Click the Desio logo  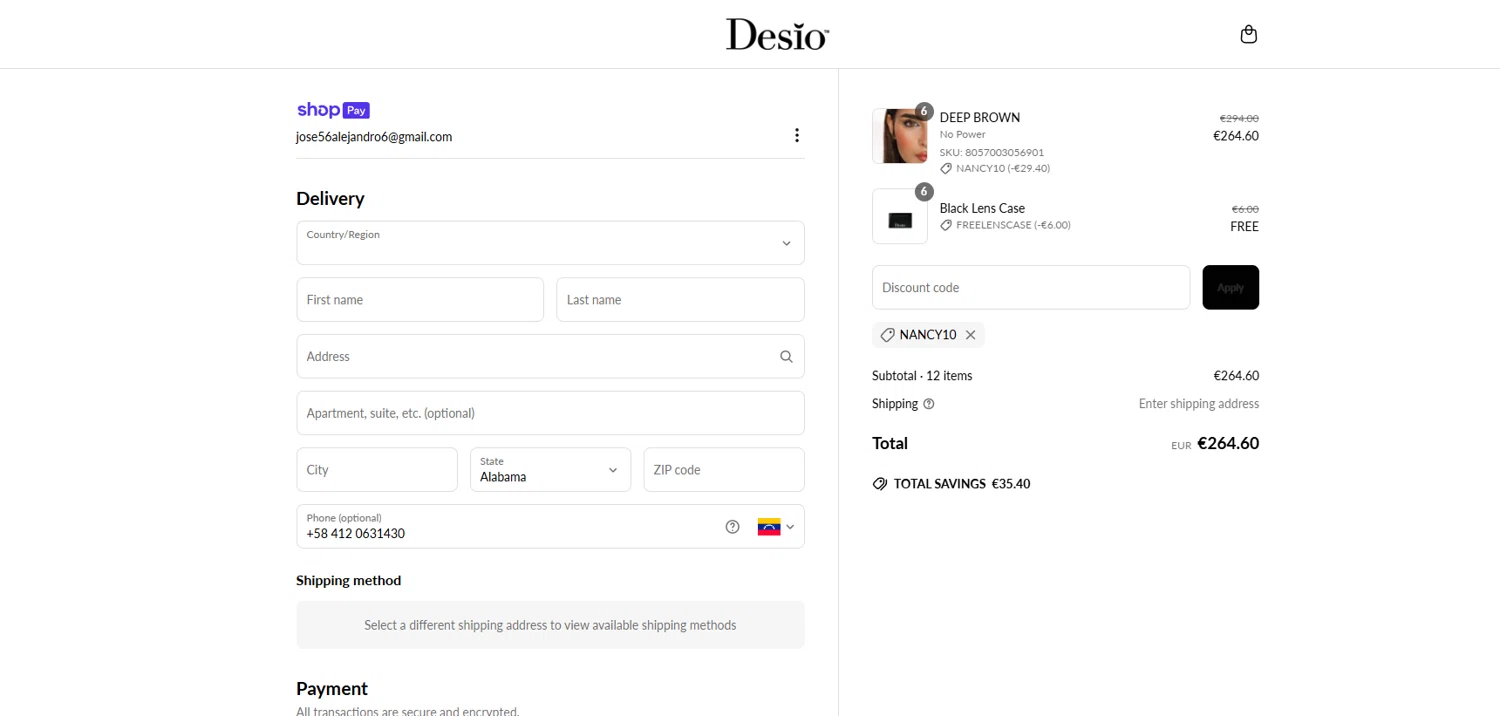coord(777,34)
